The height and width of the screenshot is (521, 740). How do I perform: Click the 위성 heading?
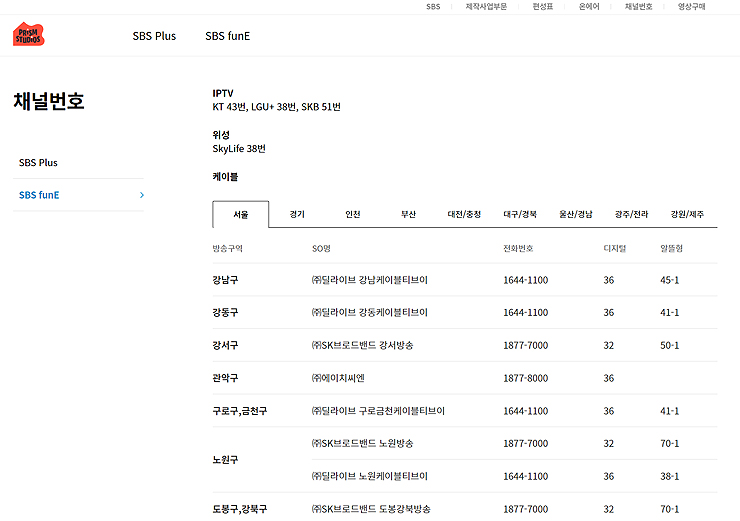pos(221,135)
